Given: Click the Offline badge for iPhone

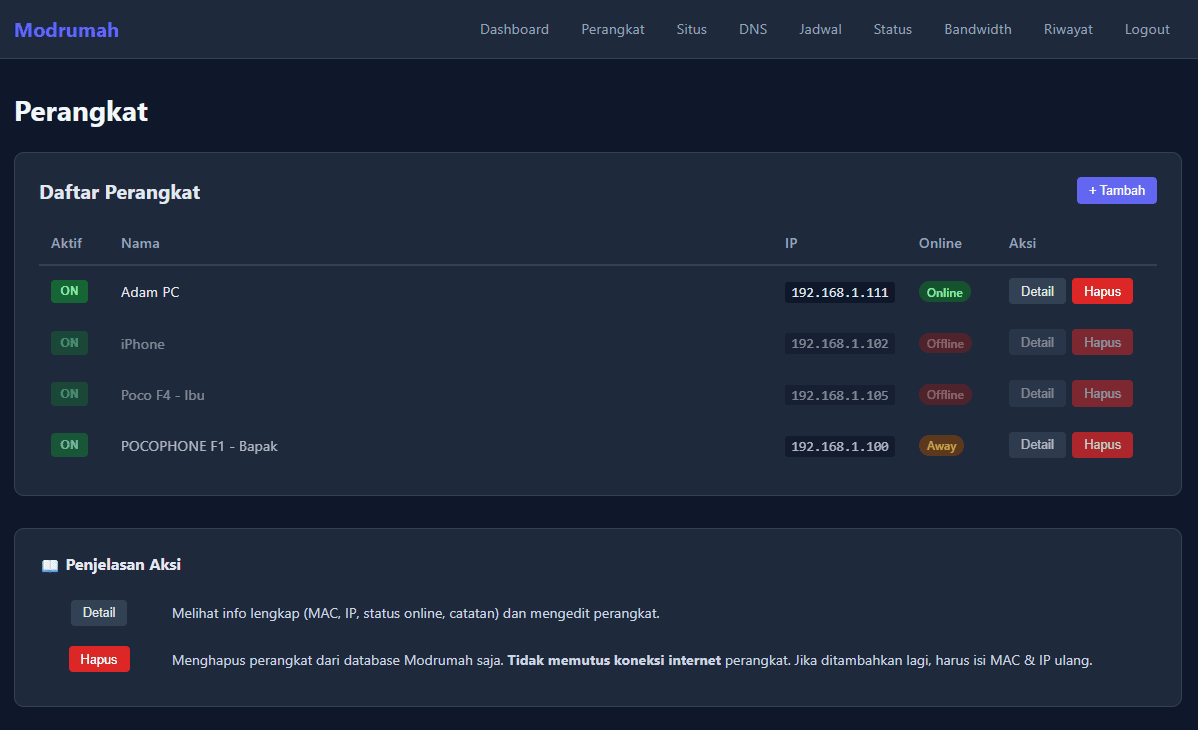Looking at the screenshot, I should pyautogui.click(x=945, y=343).
